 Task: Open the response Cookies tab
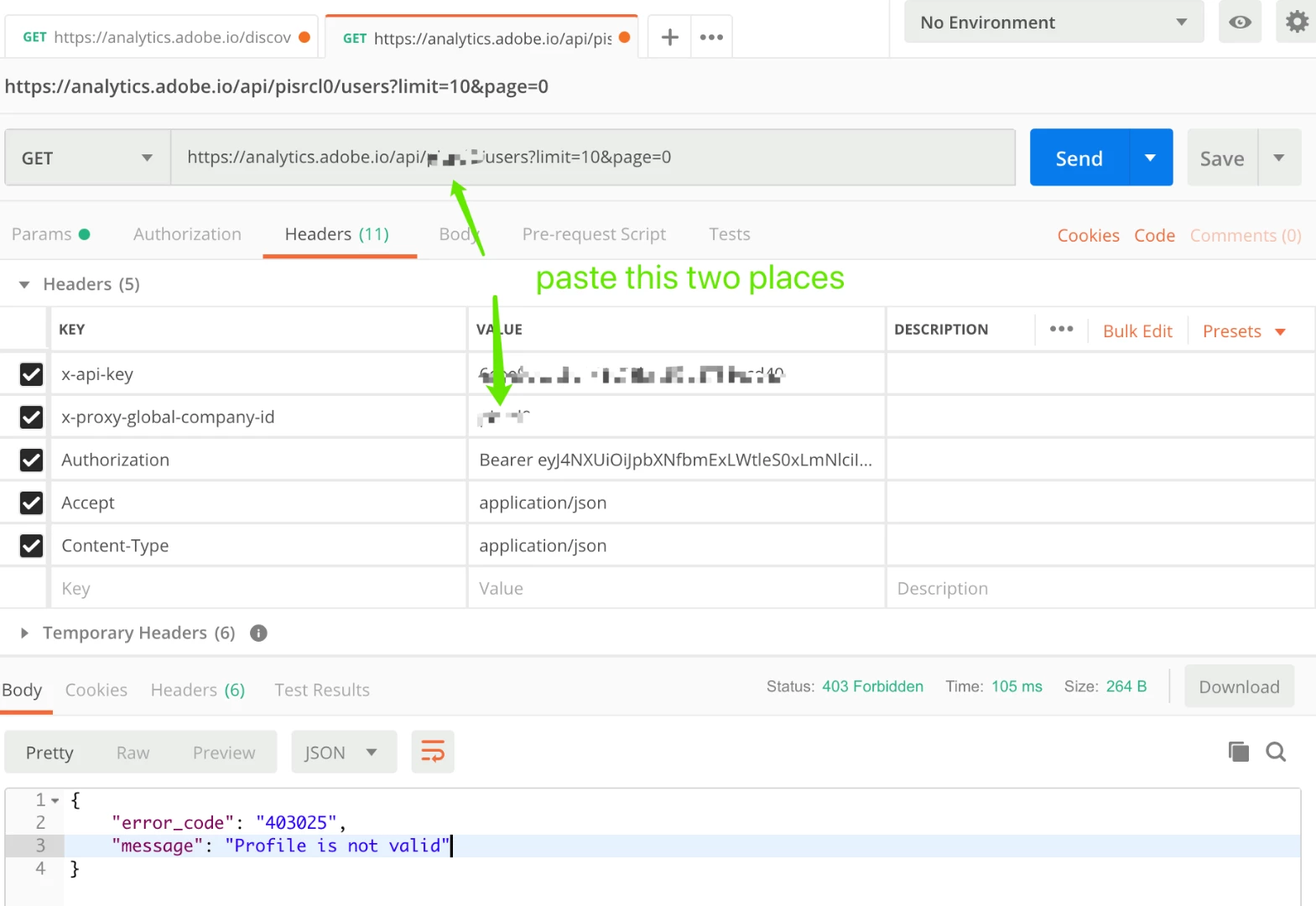(96, 690)
